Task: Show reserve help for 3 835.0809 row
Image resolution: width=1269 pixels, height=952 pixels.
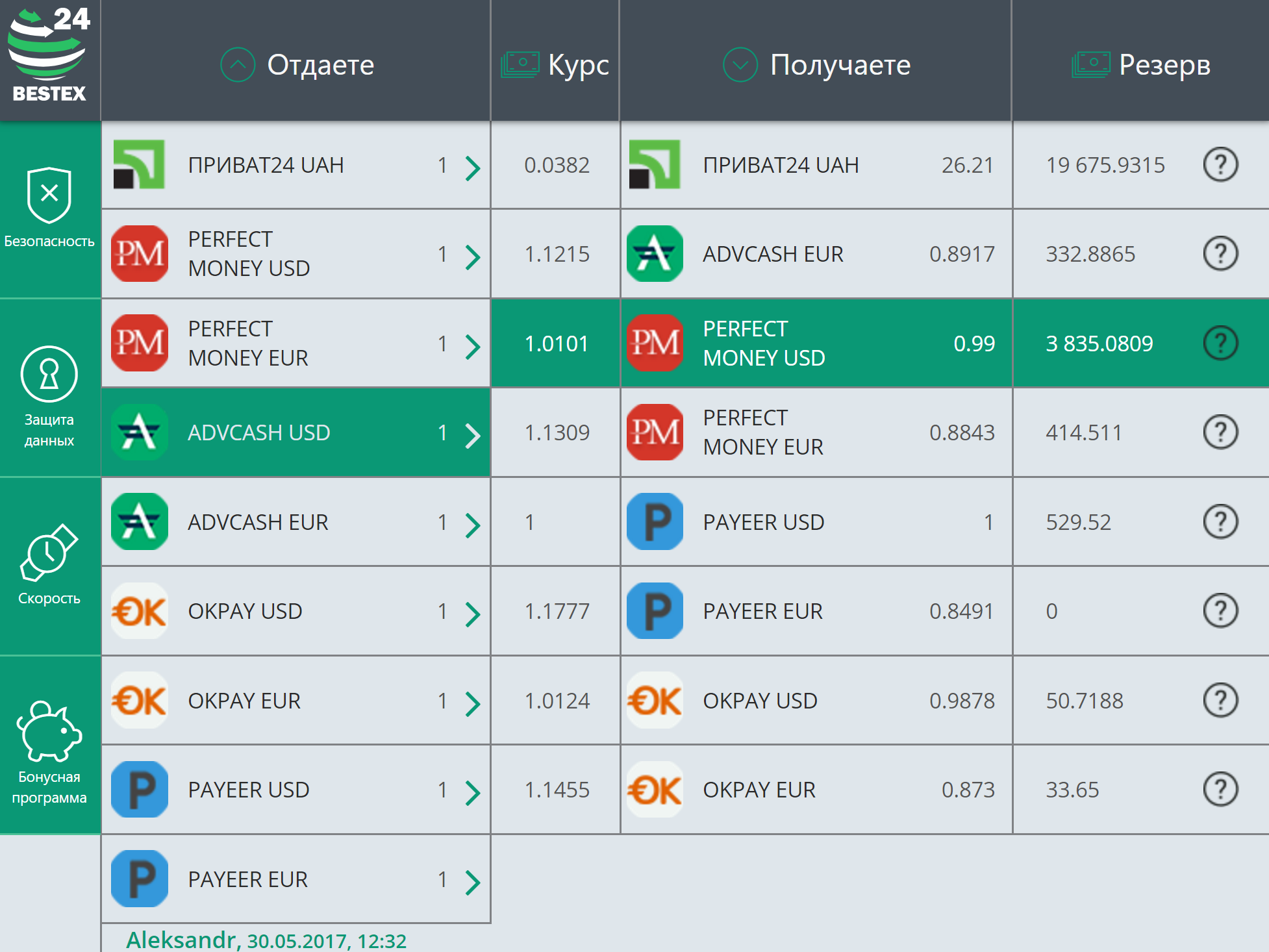Action: (1221, 343)
